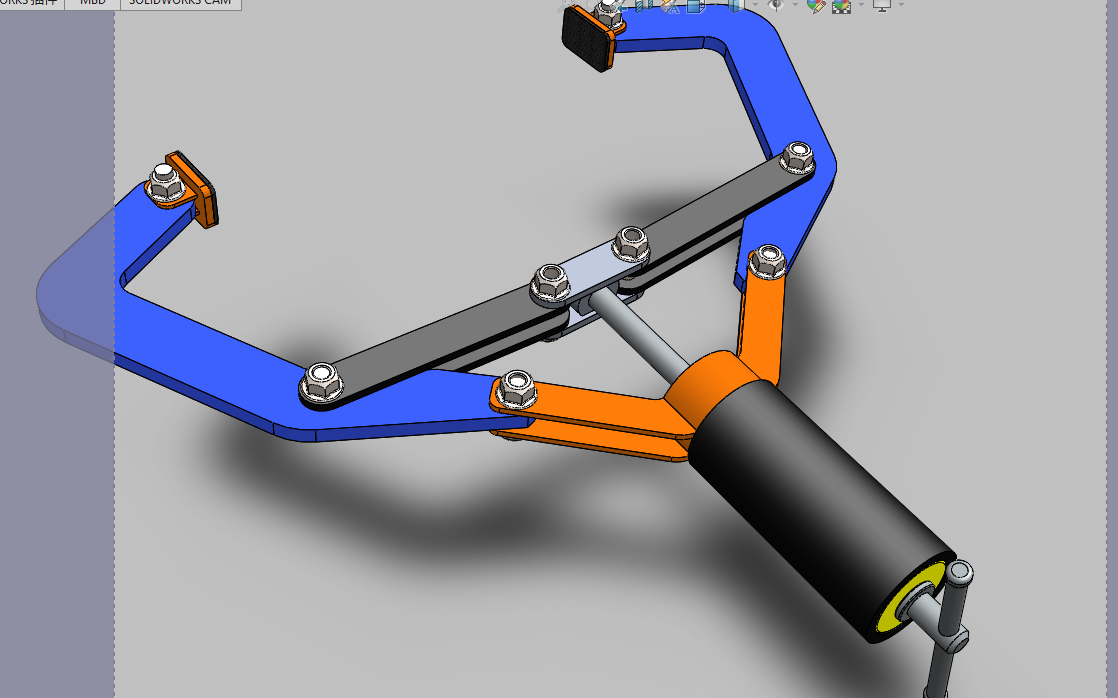Image resolution: width=1118 pixels, height=698 pixels.
Task: Expand the Hide/Show Items dropdown arrow
Action: (795, 4)
